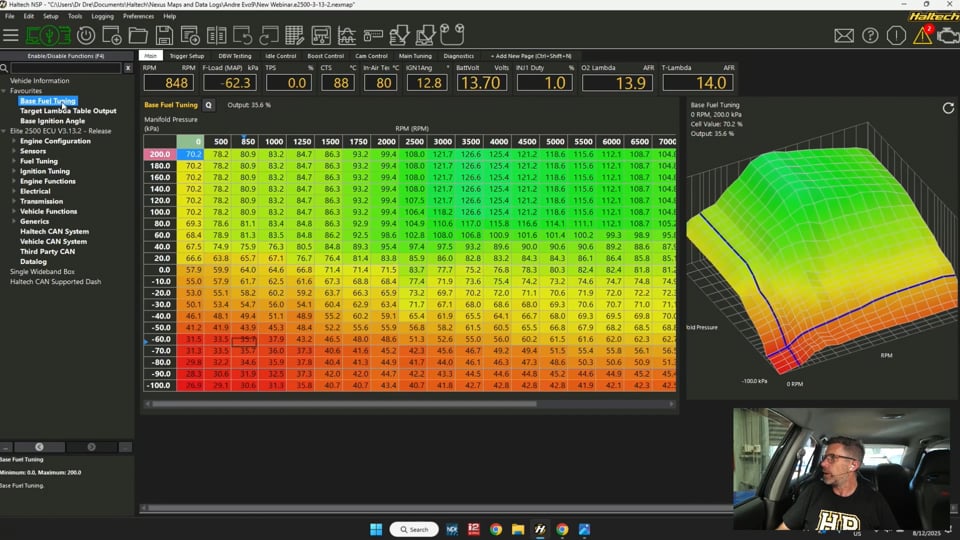Image resolution: width=960 pixels, height=540 pixels.
Task: Collapse the Elite 2500 ECU tree node
Action: [x=4, y=131]
